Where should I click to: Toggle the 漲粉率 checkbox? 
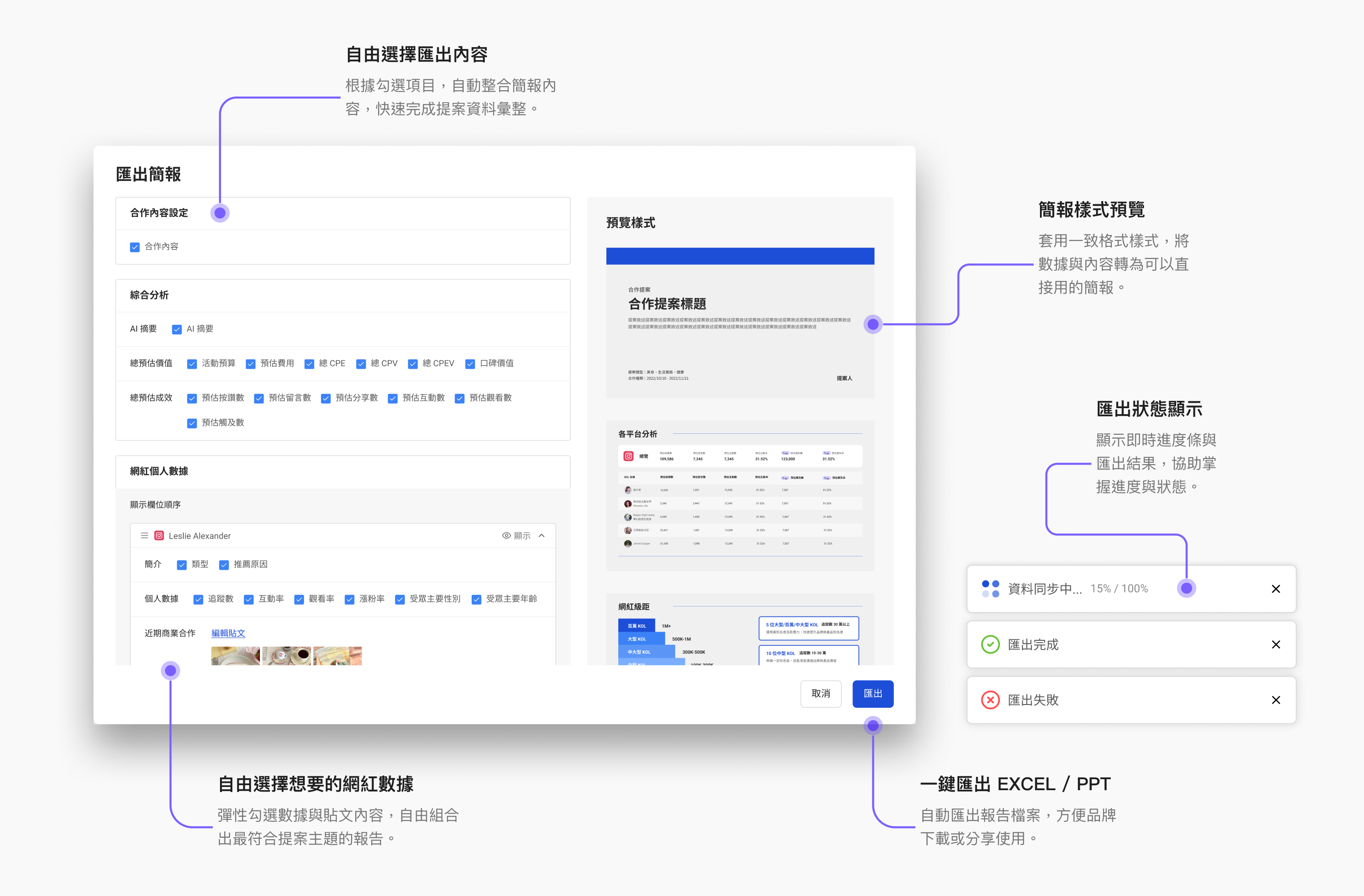(x=350, y=599)
